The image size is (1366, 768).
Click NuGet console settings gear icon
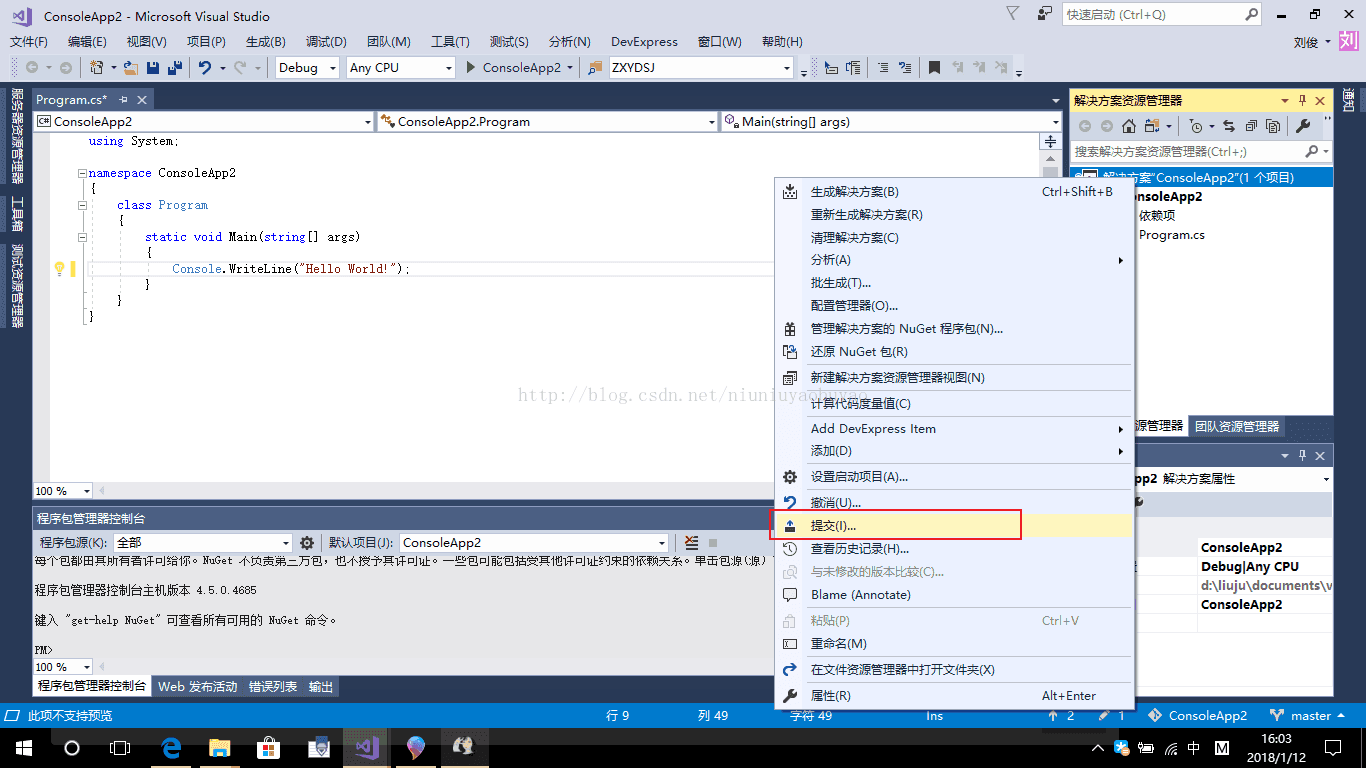coord(307,543)
